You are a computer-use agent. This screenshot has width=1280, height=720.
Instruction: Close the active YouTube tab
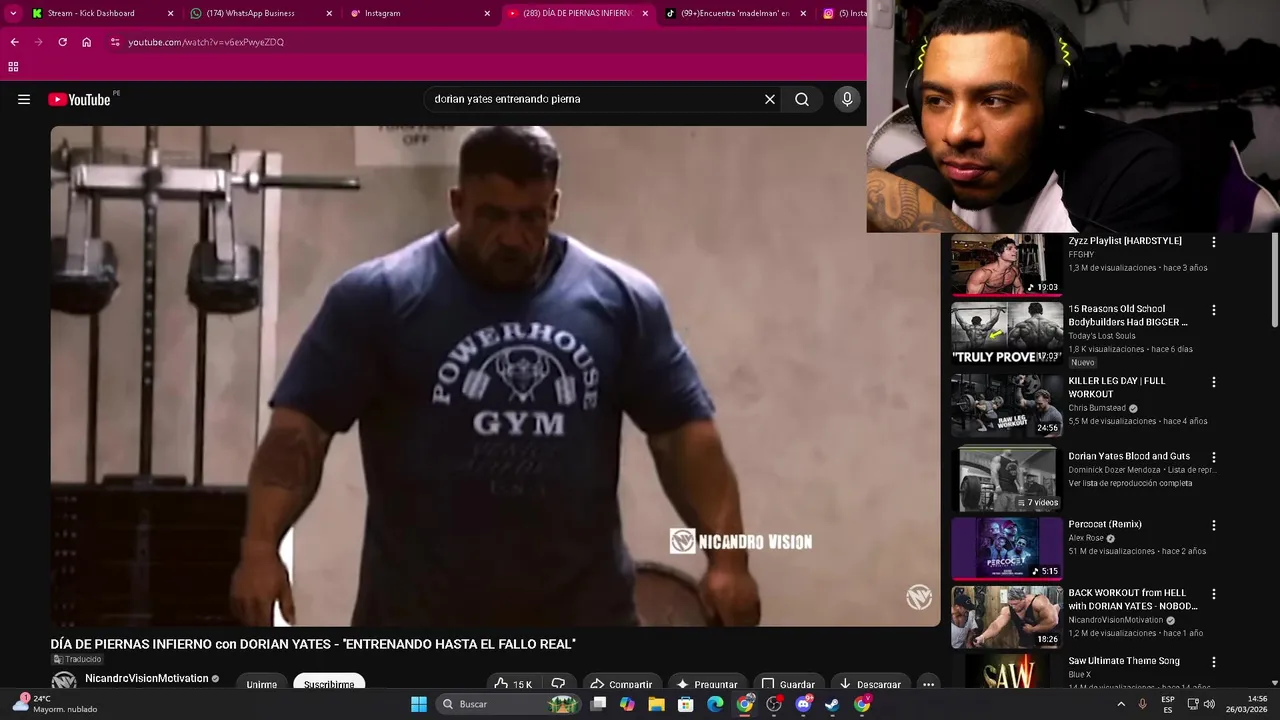tap(645, 13)
